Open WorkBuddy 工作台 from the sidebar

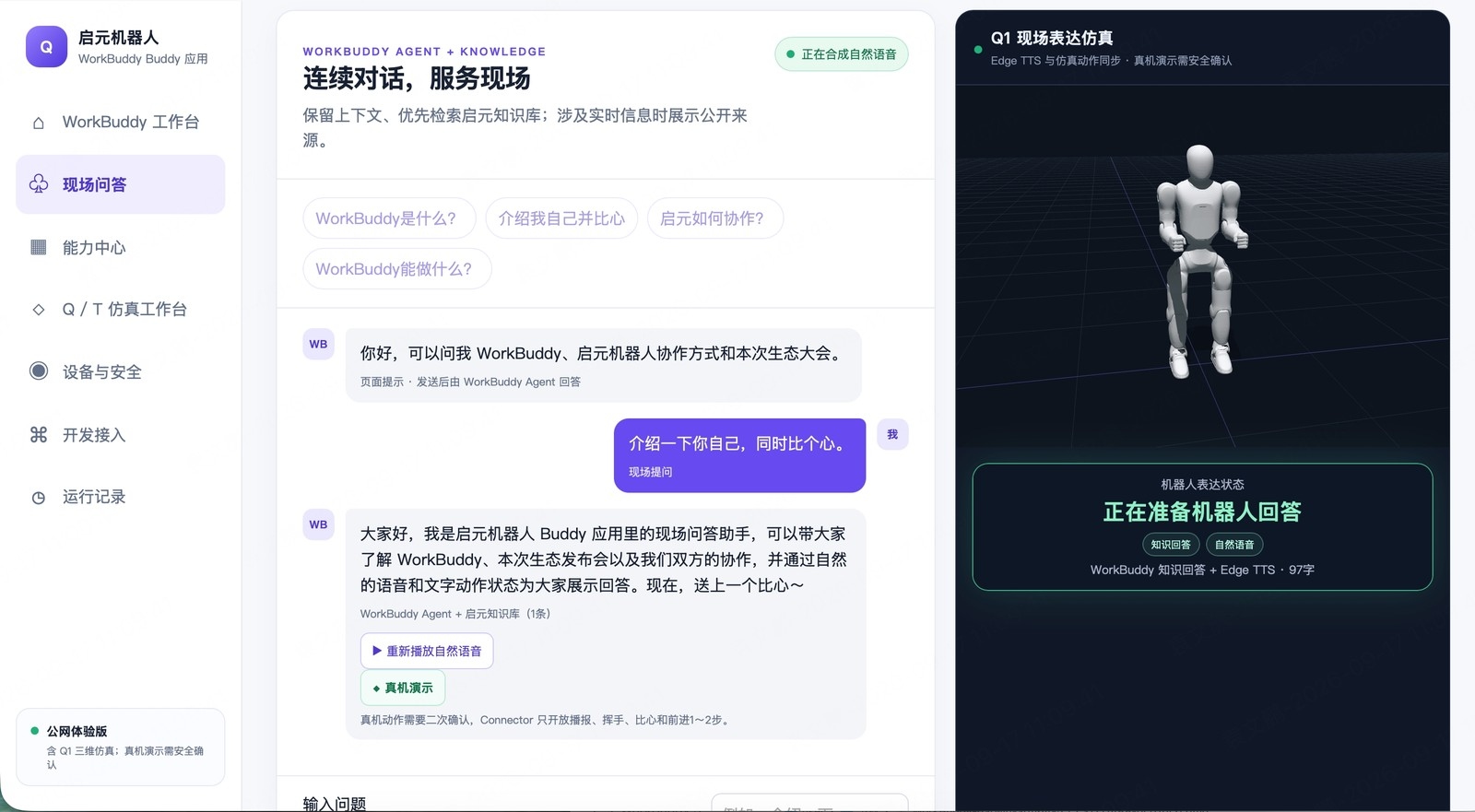point(121,122)
